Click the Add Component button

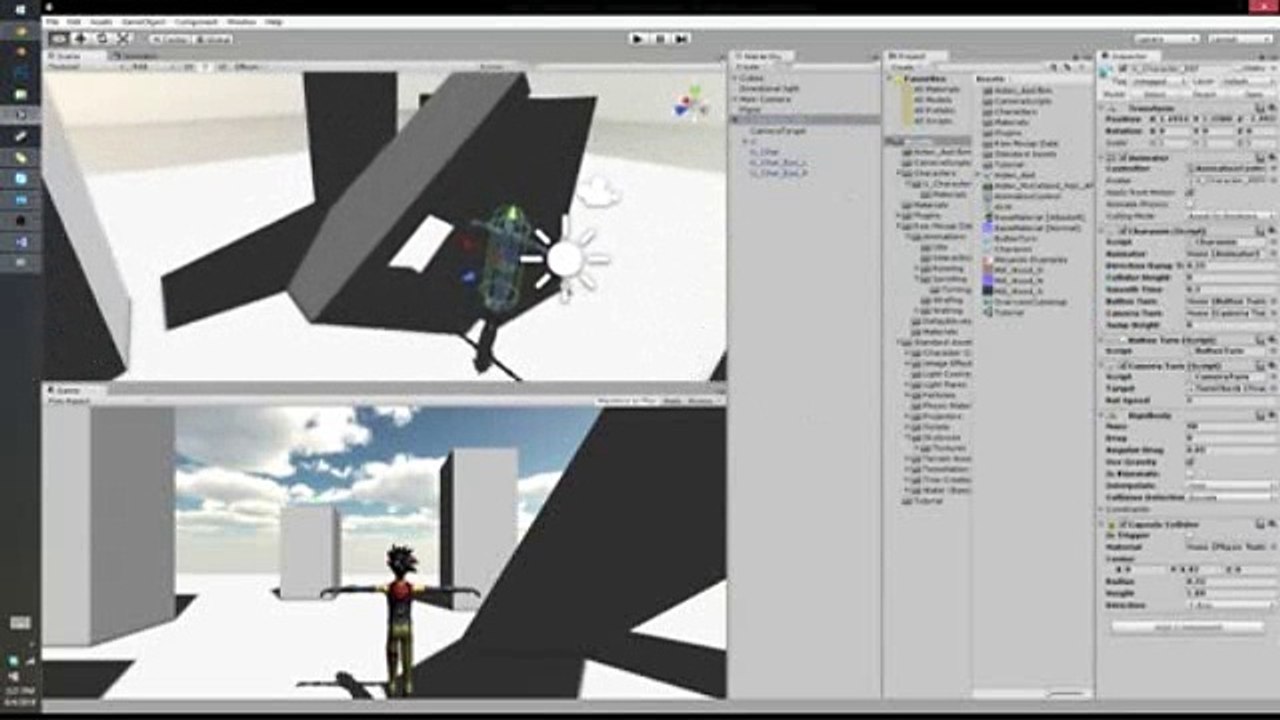1188,627
